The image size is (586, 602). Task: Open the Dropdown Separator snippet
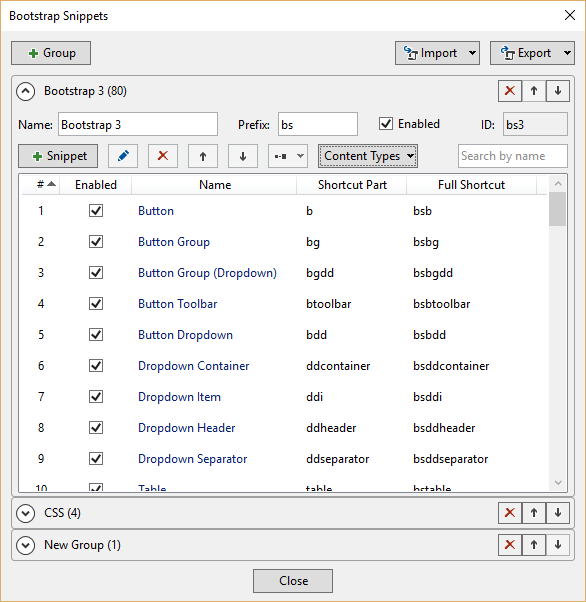(x=193, y=459)
